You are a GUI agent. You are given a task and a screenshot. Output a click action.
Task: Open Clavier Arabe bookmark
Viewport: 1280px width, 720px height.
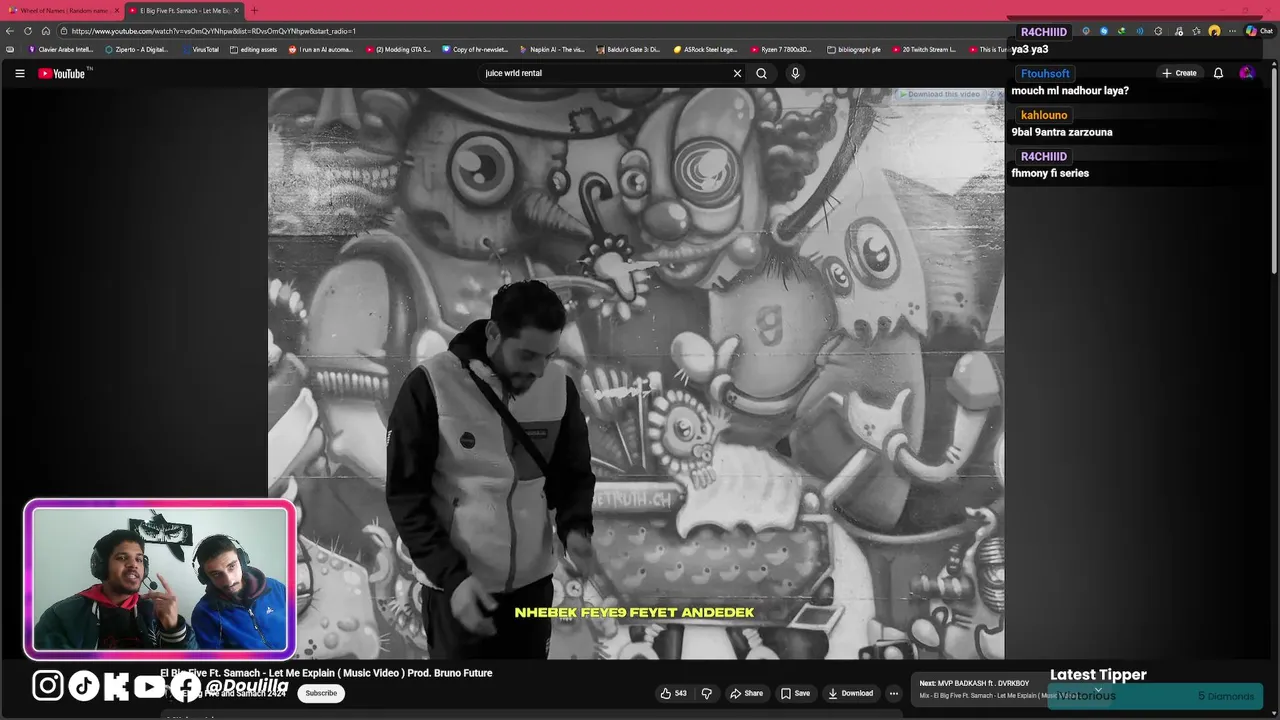click(x=61, y=49)
